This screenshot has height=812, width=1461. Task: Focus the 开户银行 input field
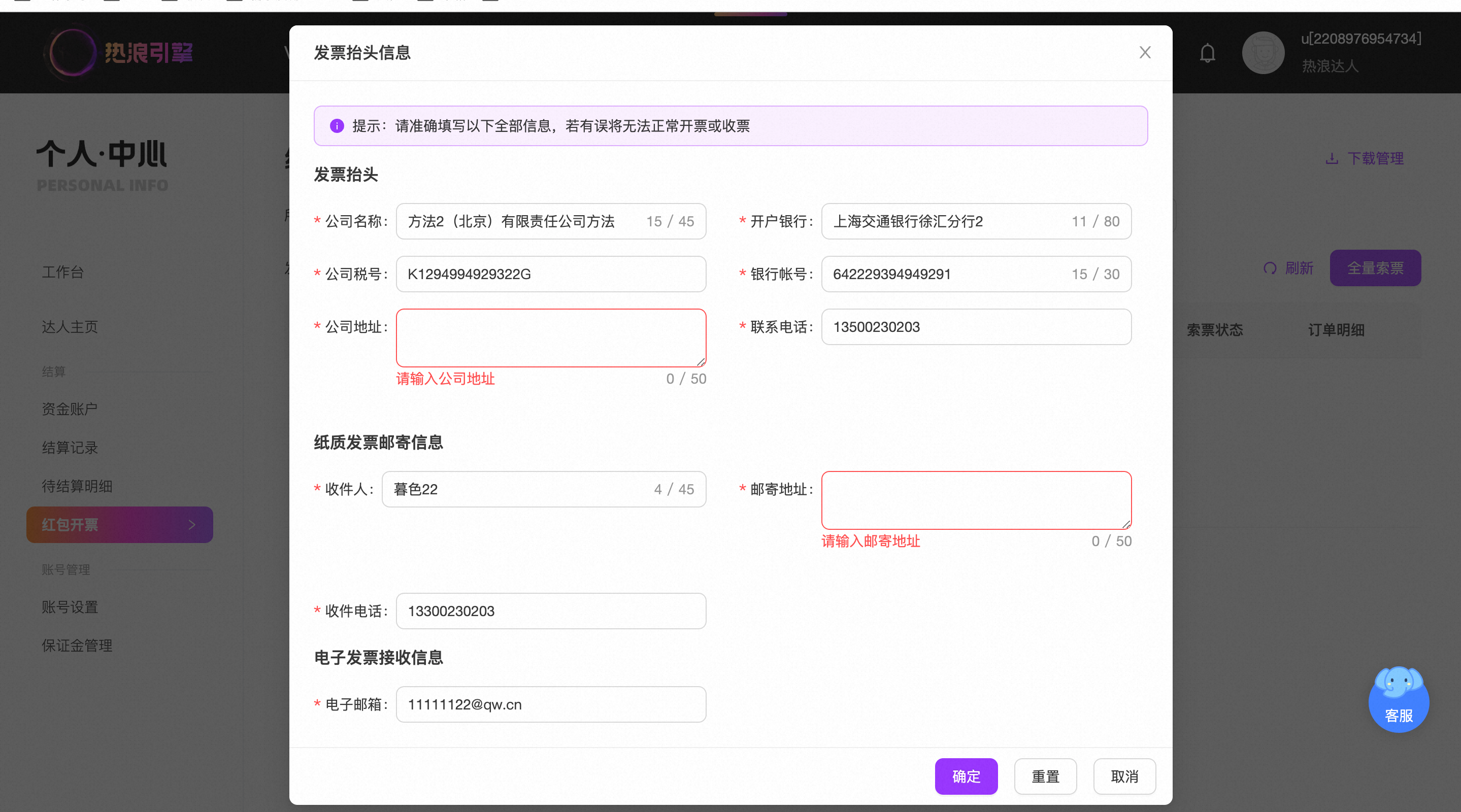[x=976, y=221]
